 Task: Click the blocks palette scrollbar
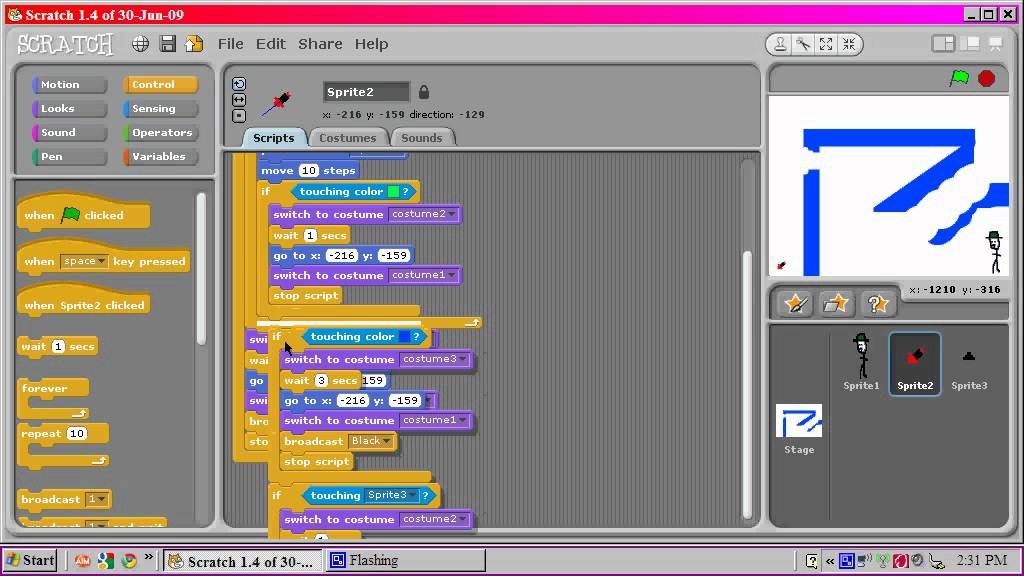(201, 268)
